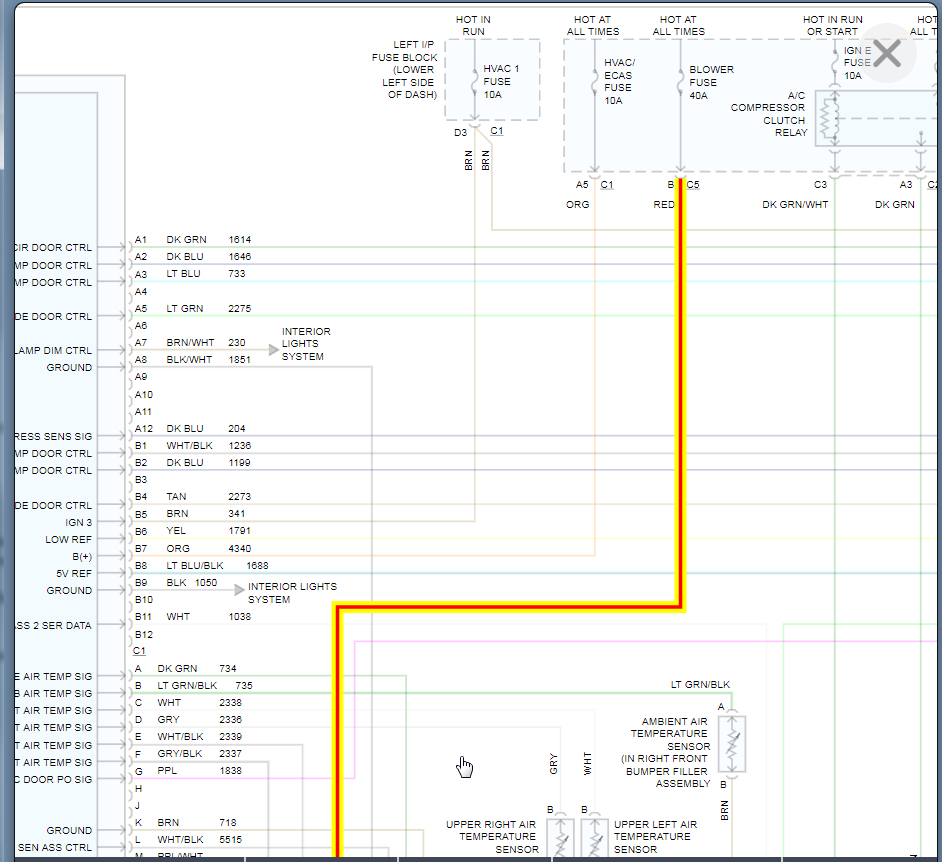Select the PPL 1838 wire at pin G
The image size is (942, 862).
point(166,771)
